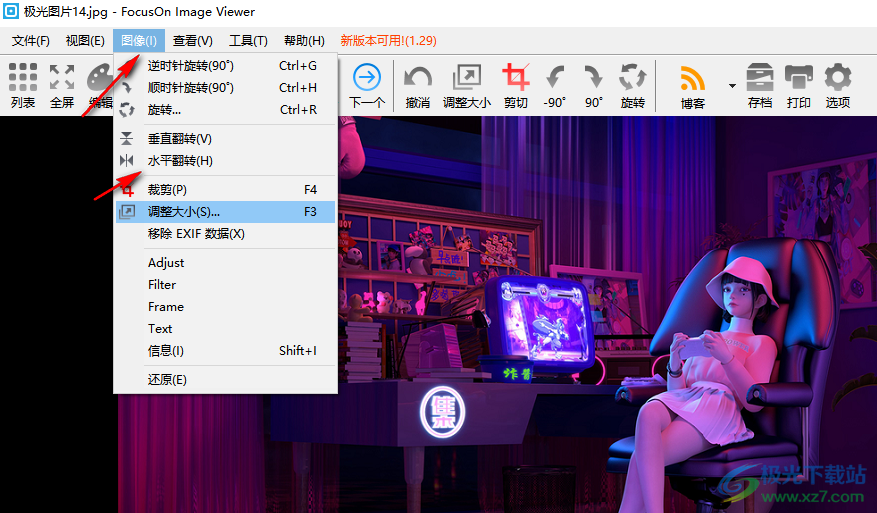Open the 工具(T) menu
This screenshot has height=513, width=877.
coord(248,41)
